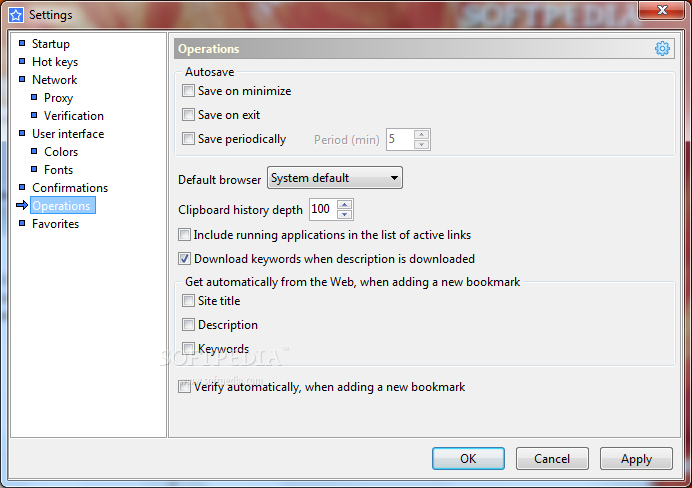
Task: Open the Favorites settings page
Action: click(55, 224)
